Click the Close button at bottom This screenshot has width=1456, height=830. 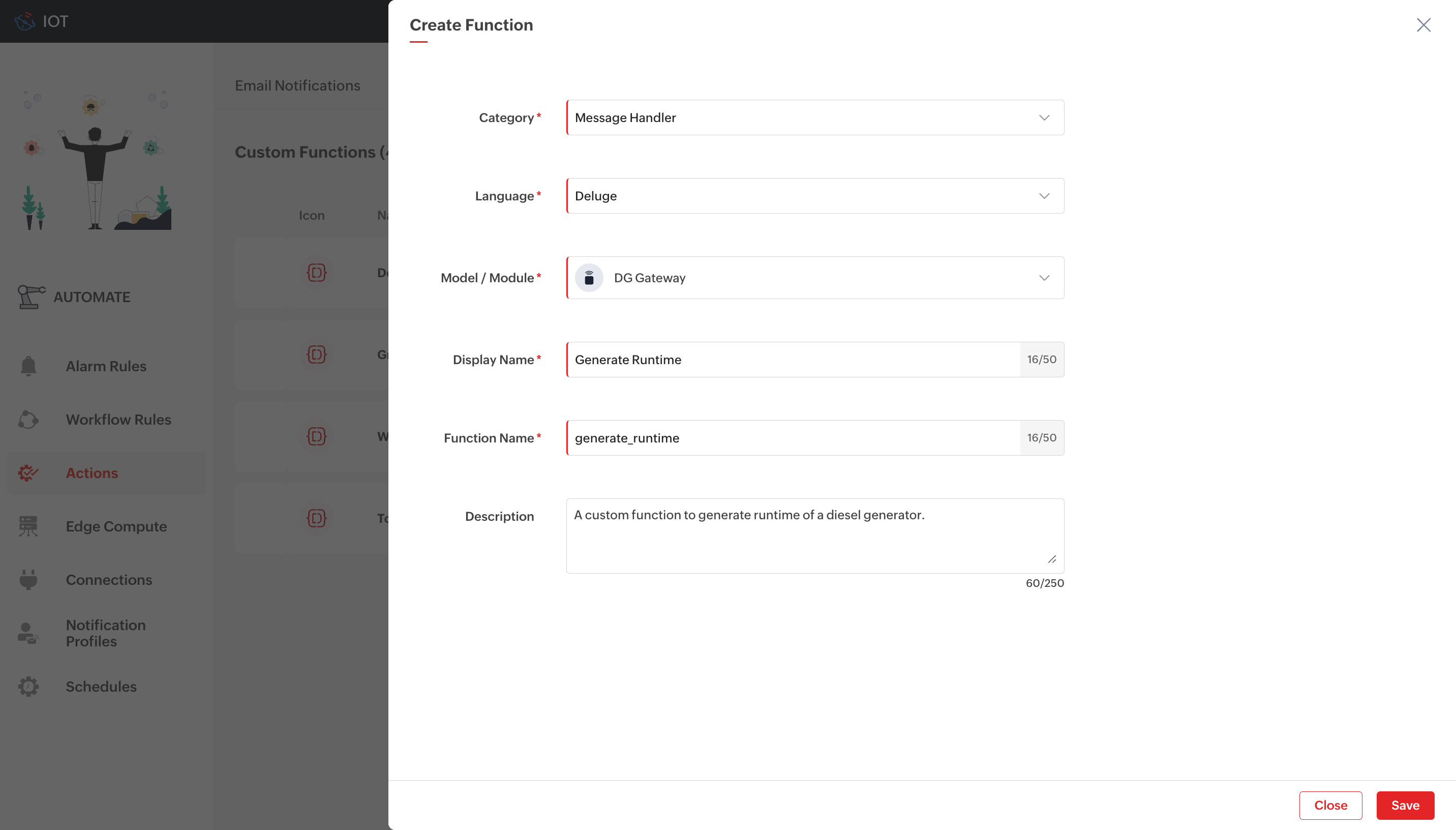(x=1330, y=805)
